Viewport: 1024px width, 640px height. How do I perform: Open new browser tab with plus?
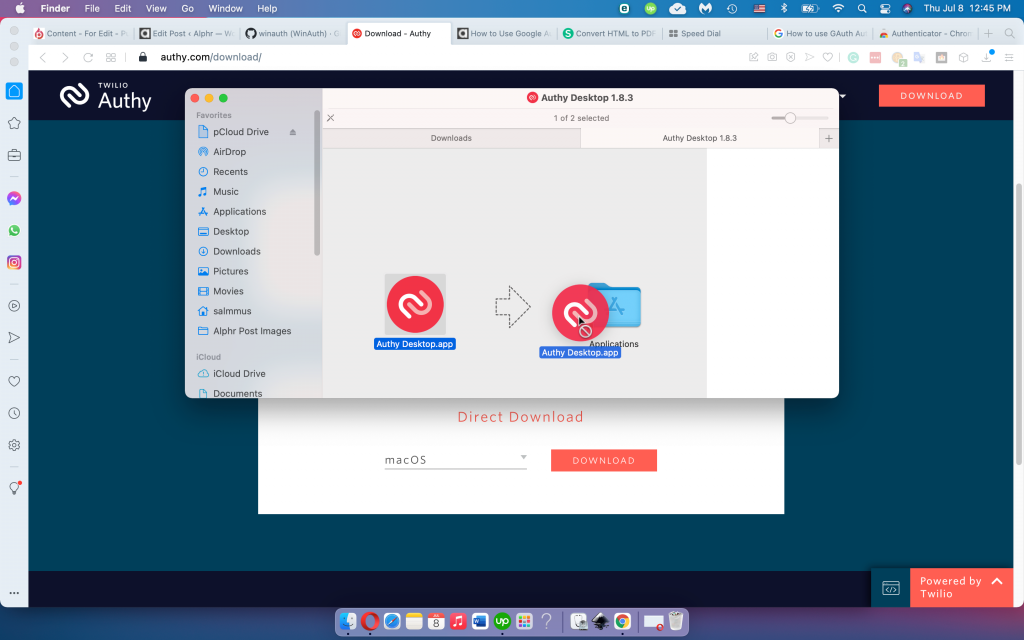[x=988, y=33]
